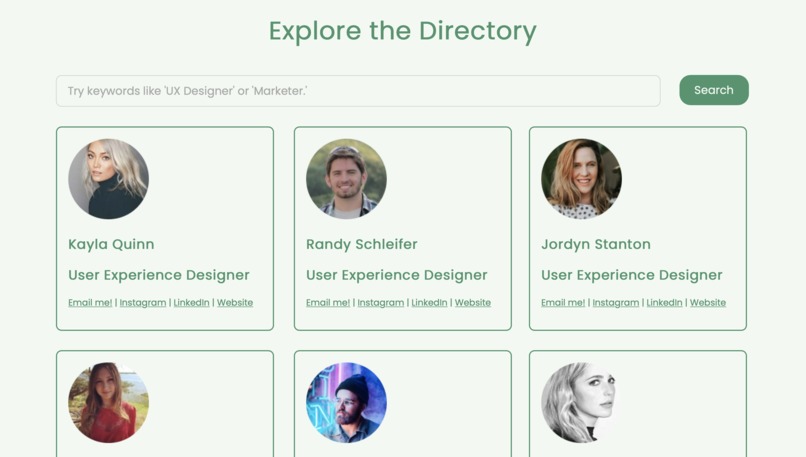Open Kayla Quinn's Email me! link
806x457 pixels.
click(x=90, y=303)
